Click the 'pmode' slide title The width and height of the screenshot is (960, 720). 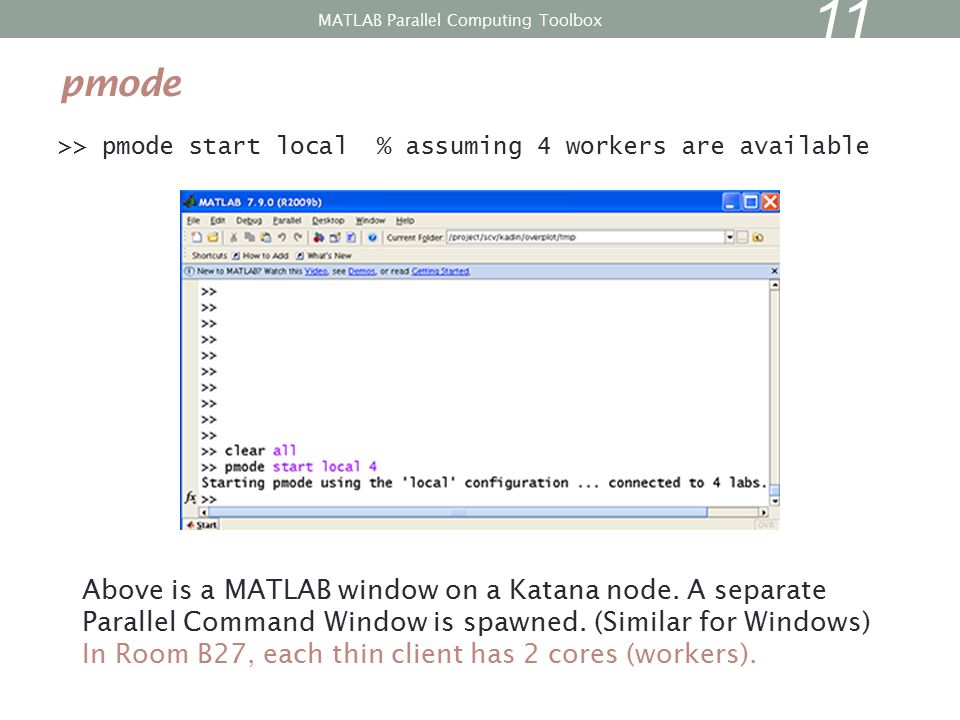pyautogui.click(x=121, y=83)
